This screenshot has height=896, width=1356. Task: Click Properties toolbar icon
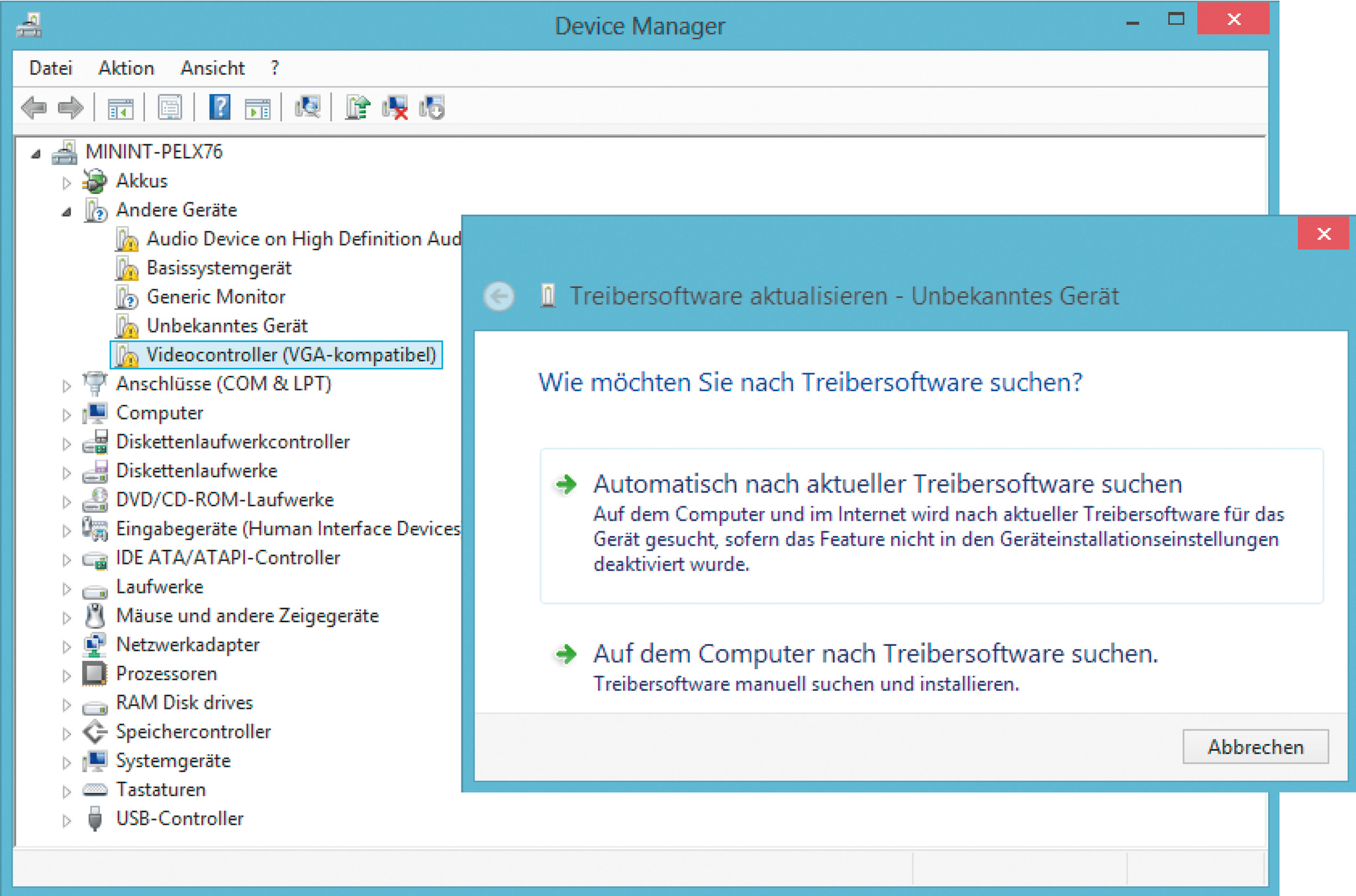(x=170, y=107)
